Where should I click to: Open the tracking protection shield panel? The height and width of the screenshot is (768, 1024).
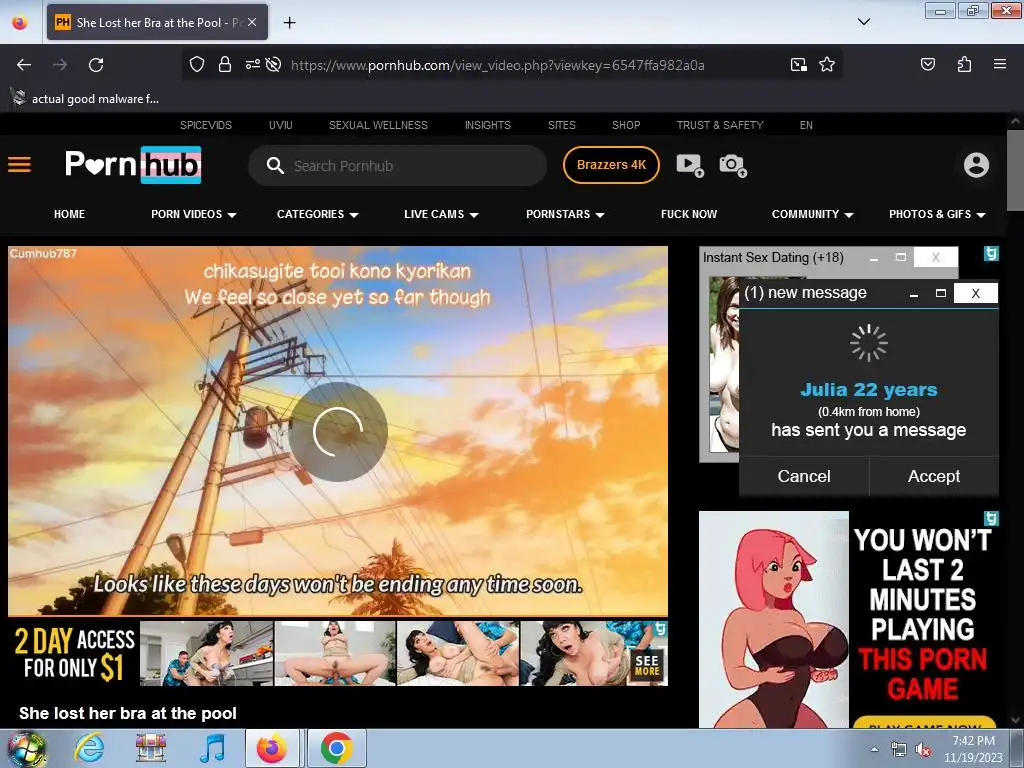tap(197, 65)
